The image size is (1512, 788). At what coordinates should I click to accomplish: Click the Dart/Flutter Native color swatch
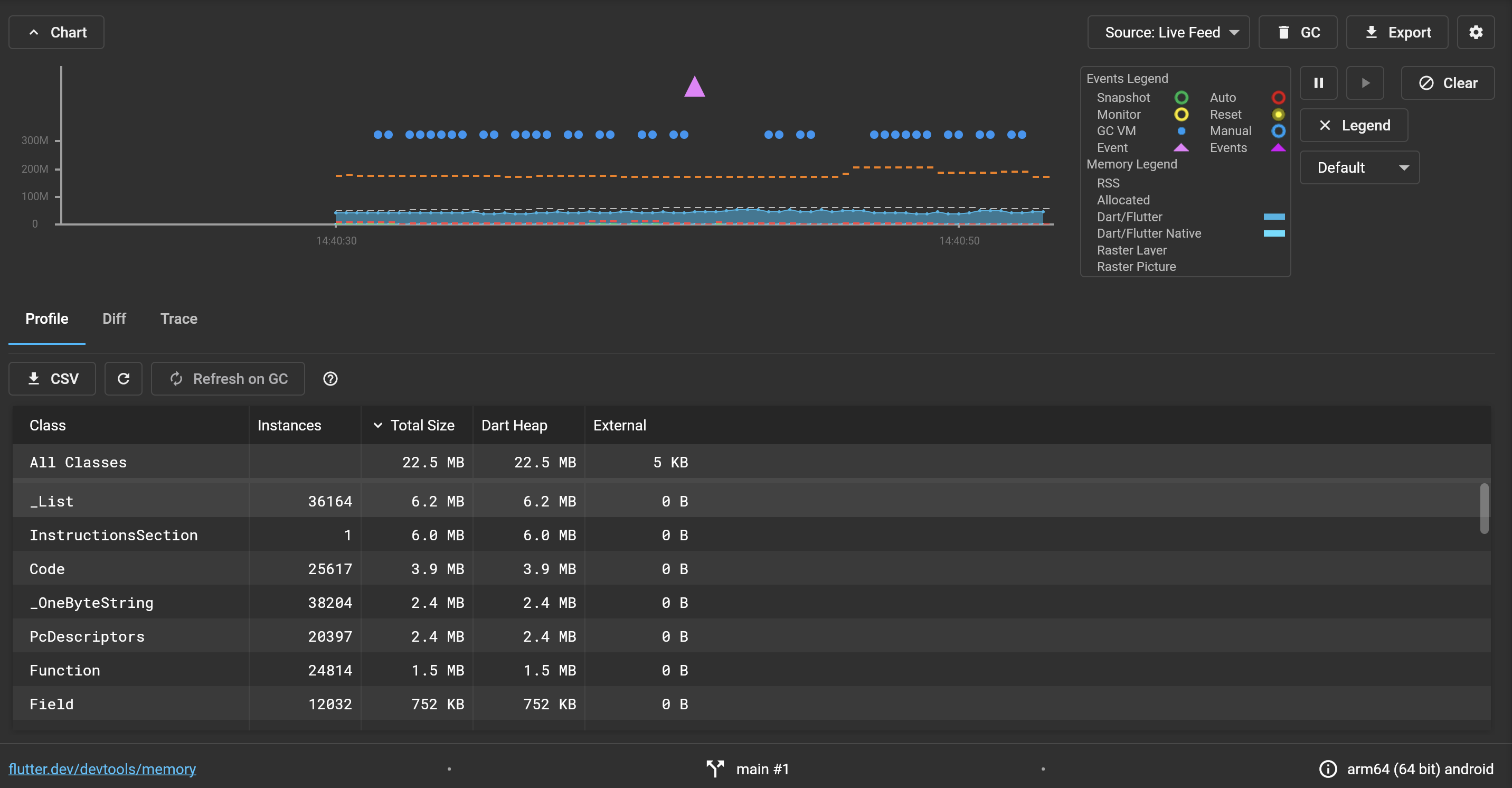(x=1274, y=233)
